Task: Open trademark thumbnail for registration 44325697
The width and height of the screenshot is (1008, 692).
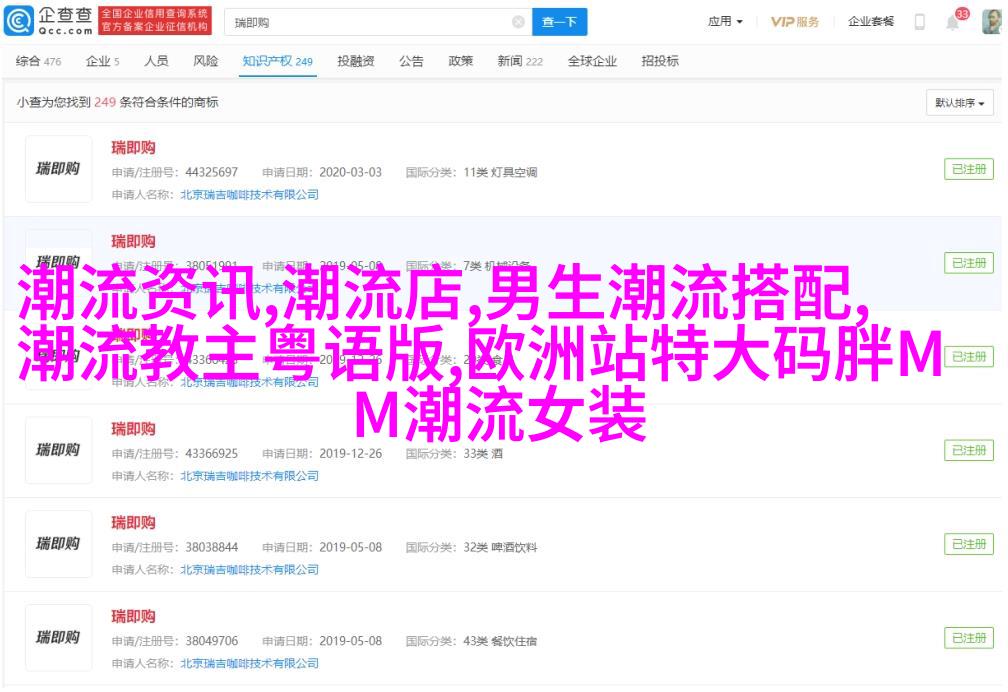Action: coord(58,169)
